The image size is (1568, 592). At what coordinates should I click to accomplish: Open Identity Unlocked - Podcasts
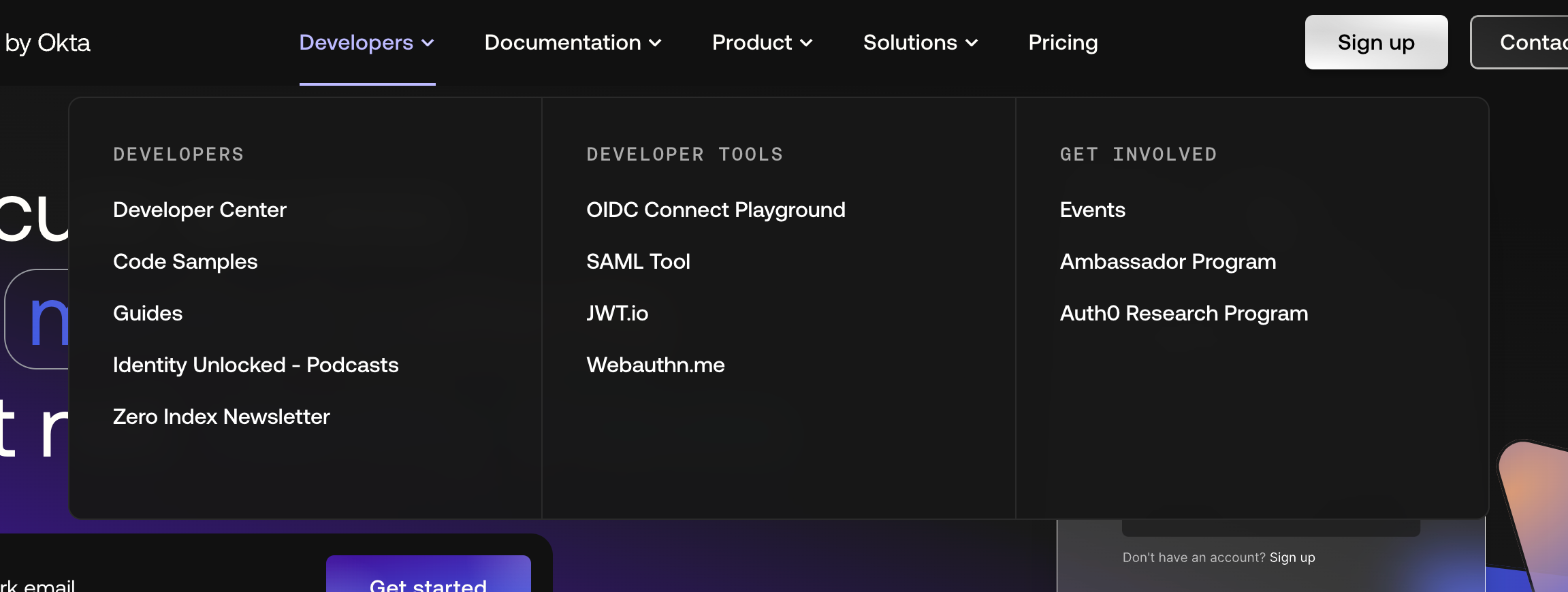click(255, 365)
